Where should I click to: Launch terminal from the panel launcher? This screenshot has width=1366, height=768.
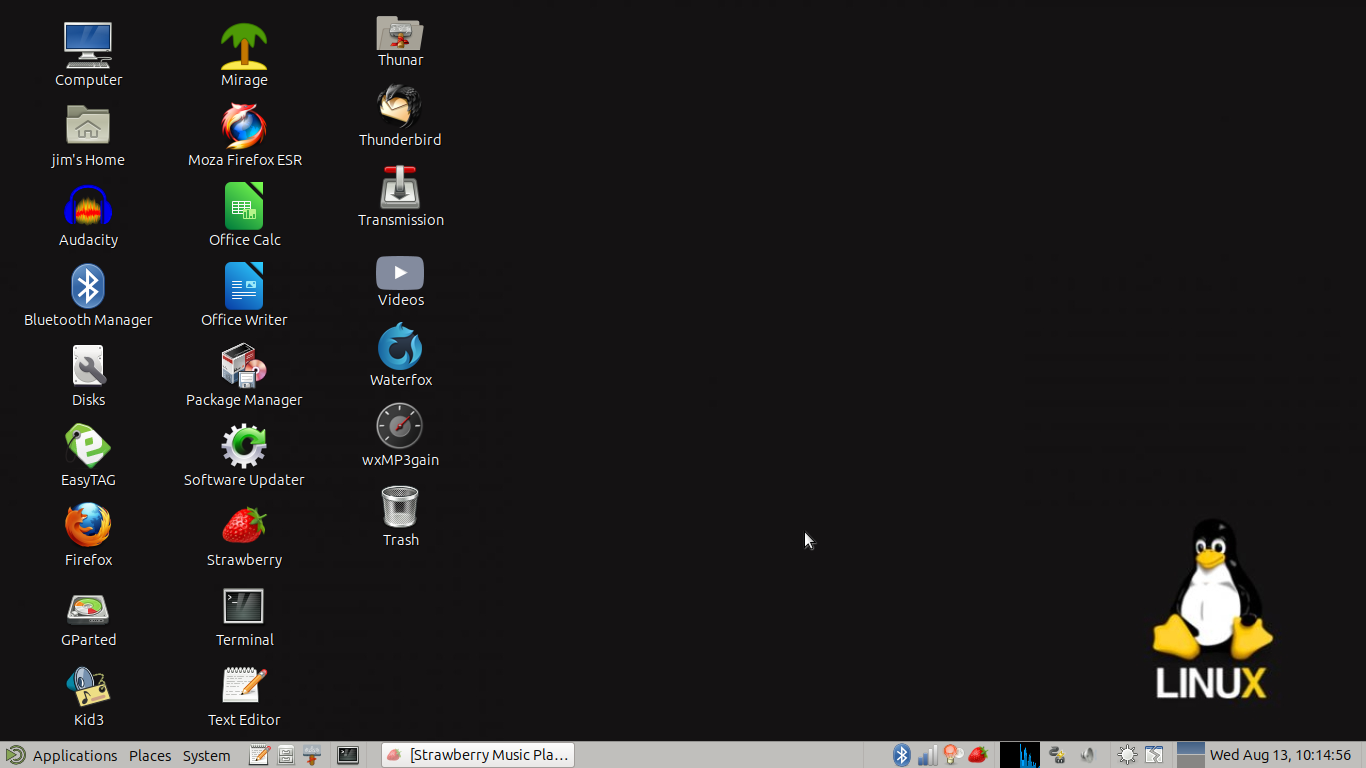pos(348,755)
